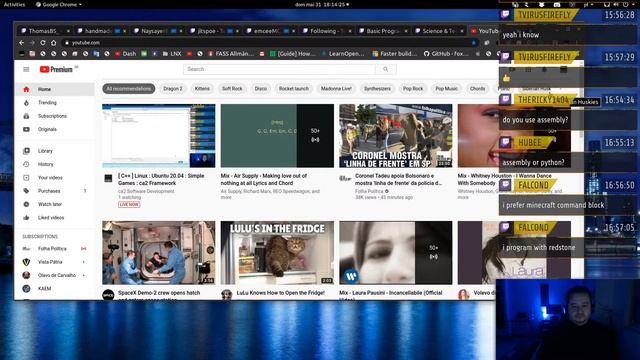Screen dimensions: 640x360
Task: Open Originals in sidebar
Action: pos(55,129)
